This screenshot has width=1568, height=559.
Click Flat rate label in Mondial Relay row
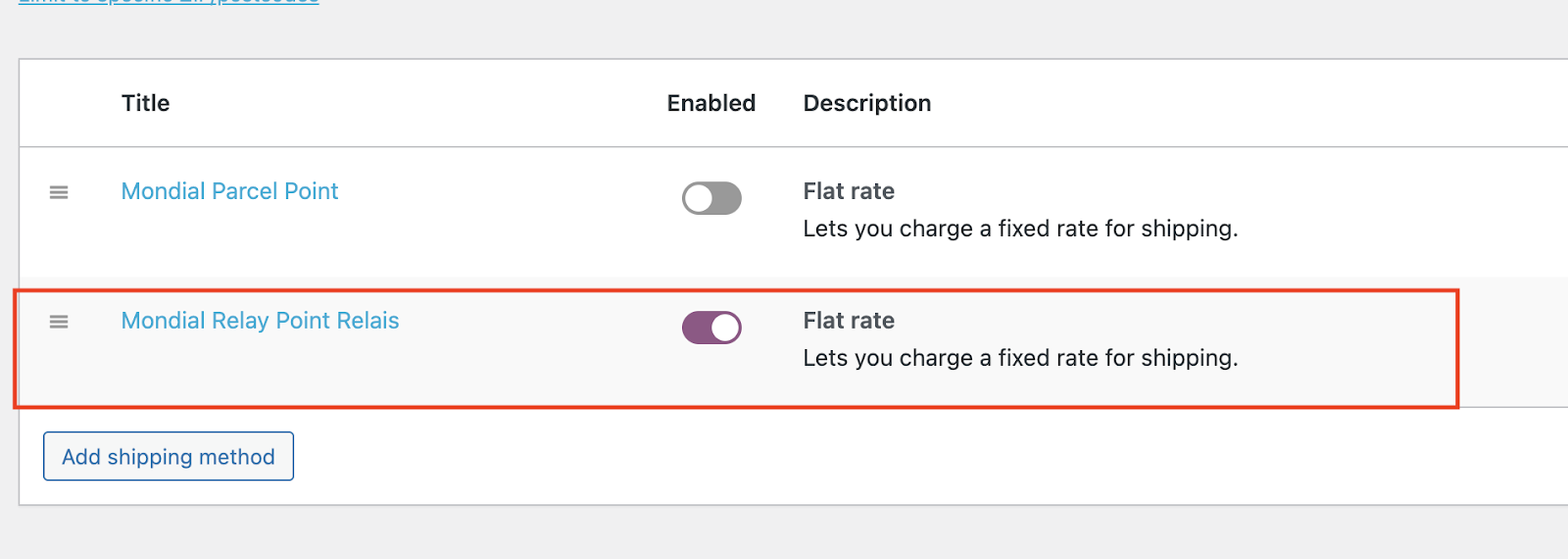pyautogui.click(x=849, y=321)
